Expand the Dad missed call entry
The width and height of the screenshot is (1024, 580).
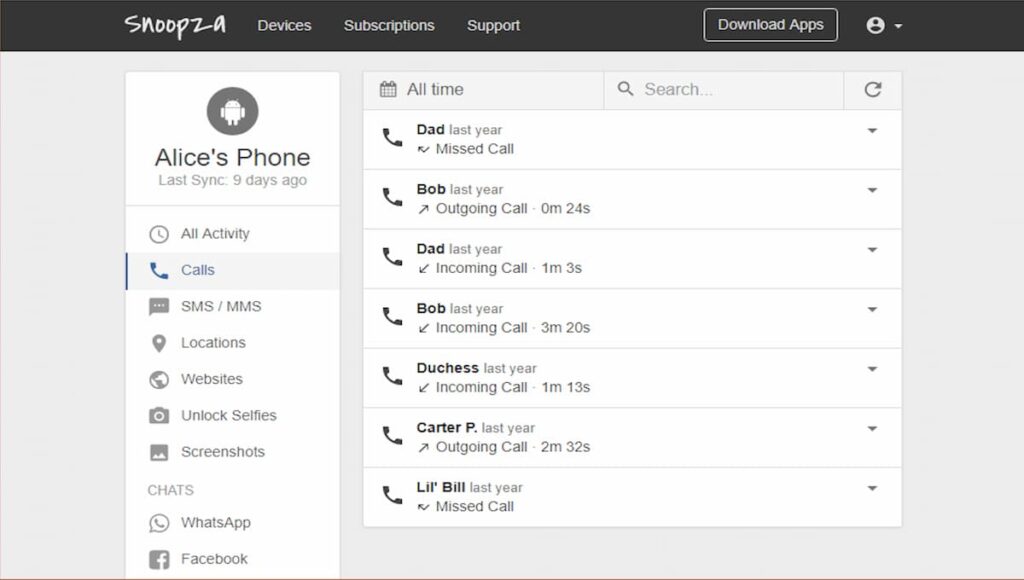click(872, 131)
